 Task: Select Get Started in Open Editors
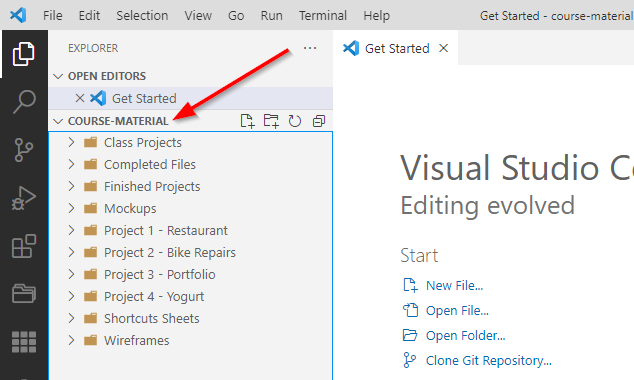pyautogui.click(x=191, y=98)
